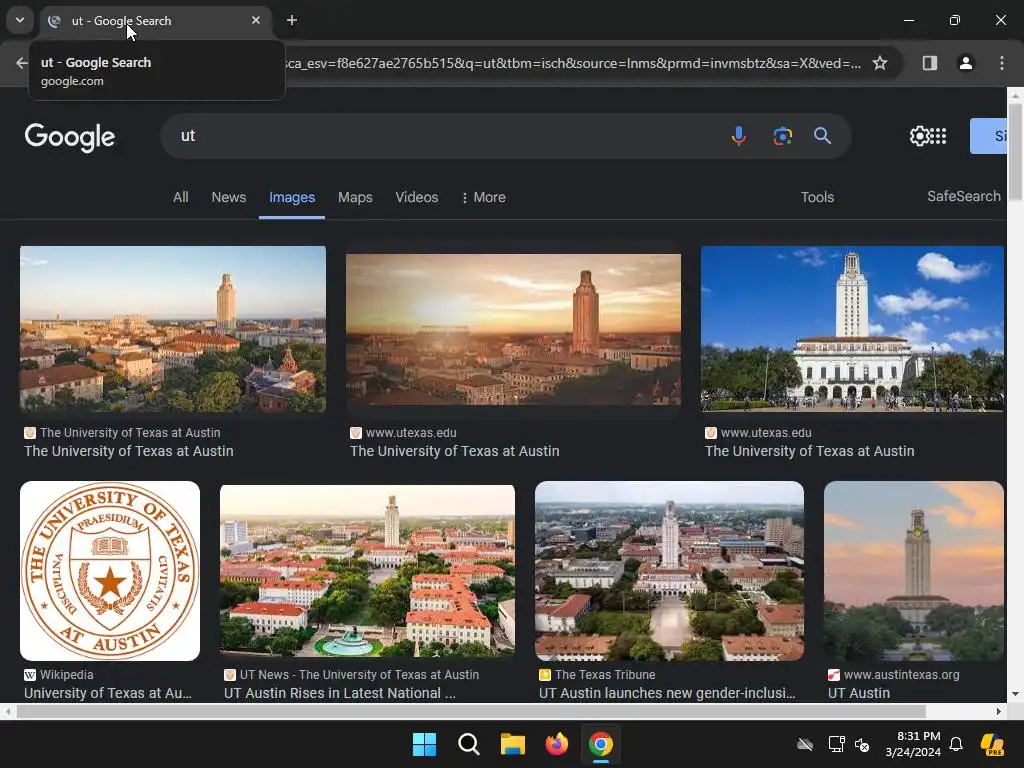1024x768 pixels.
Task: Open the Google apps grid
Action: [938, 136]
